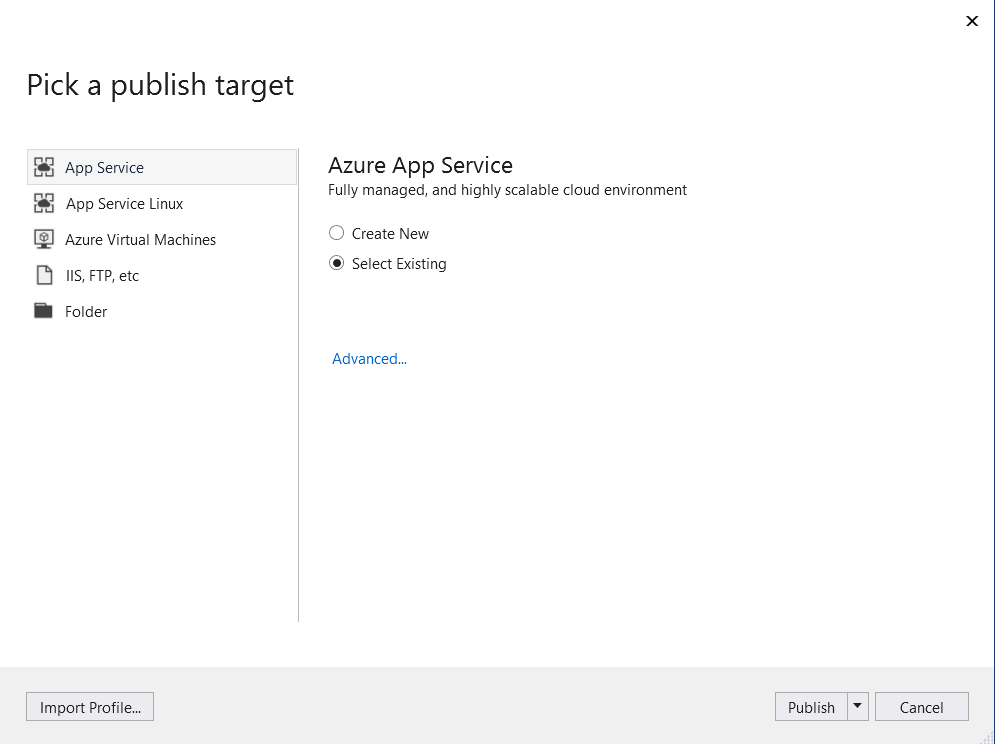Screen dimensions: 996x744
Task: Switch to the Azure Virtual Machines target
Action: coord(162,240)
